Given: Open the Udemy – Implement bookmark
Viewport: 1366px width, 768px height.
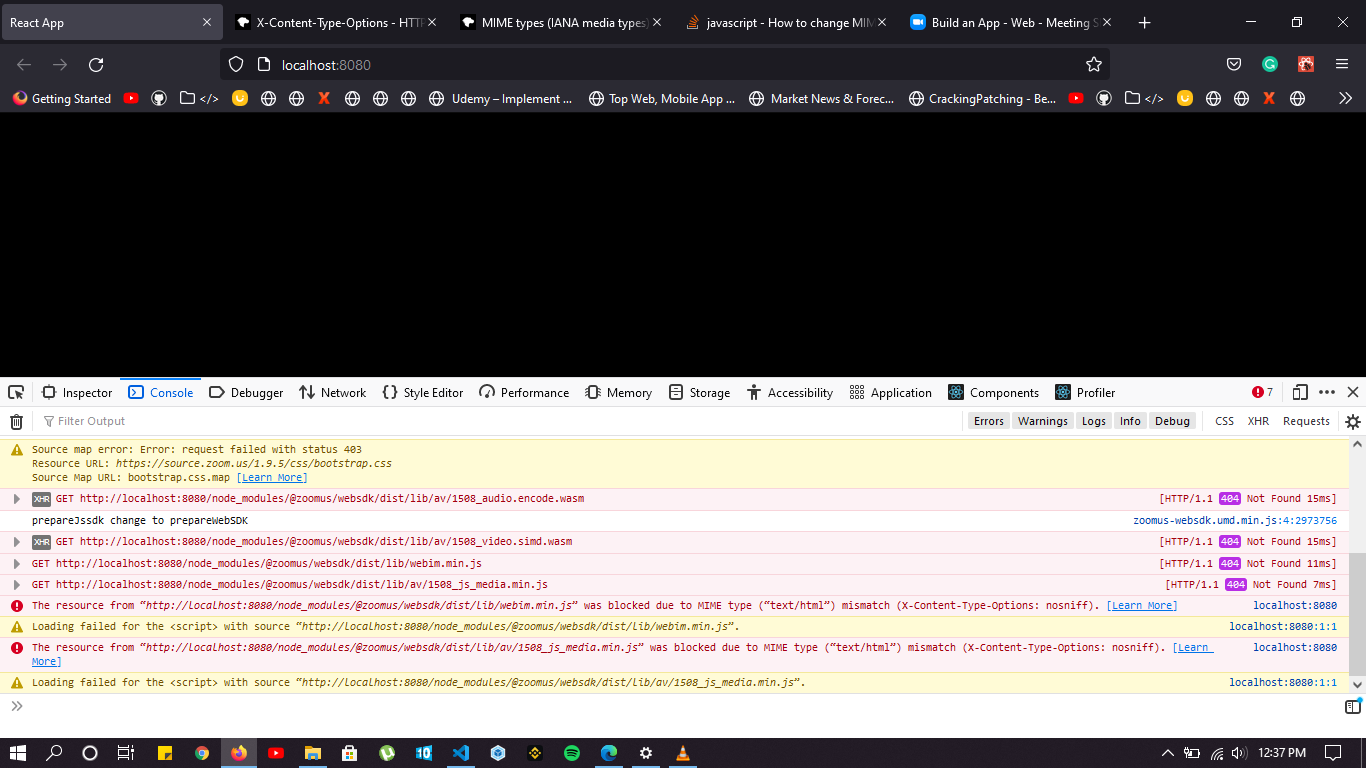Looking at the screenshot, I should (x=501, y=98).
